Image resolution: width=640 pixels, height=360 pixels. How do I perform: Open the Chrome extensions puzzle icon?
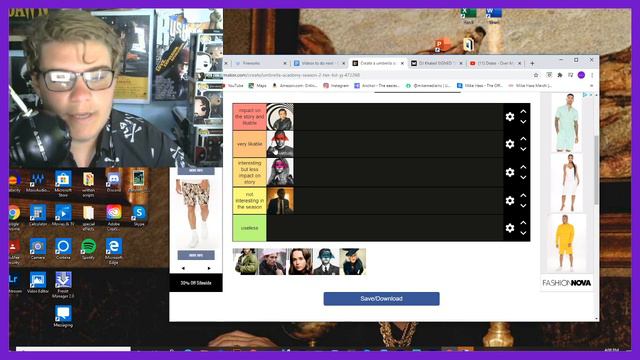[560, 75]
